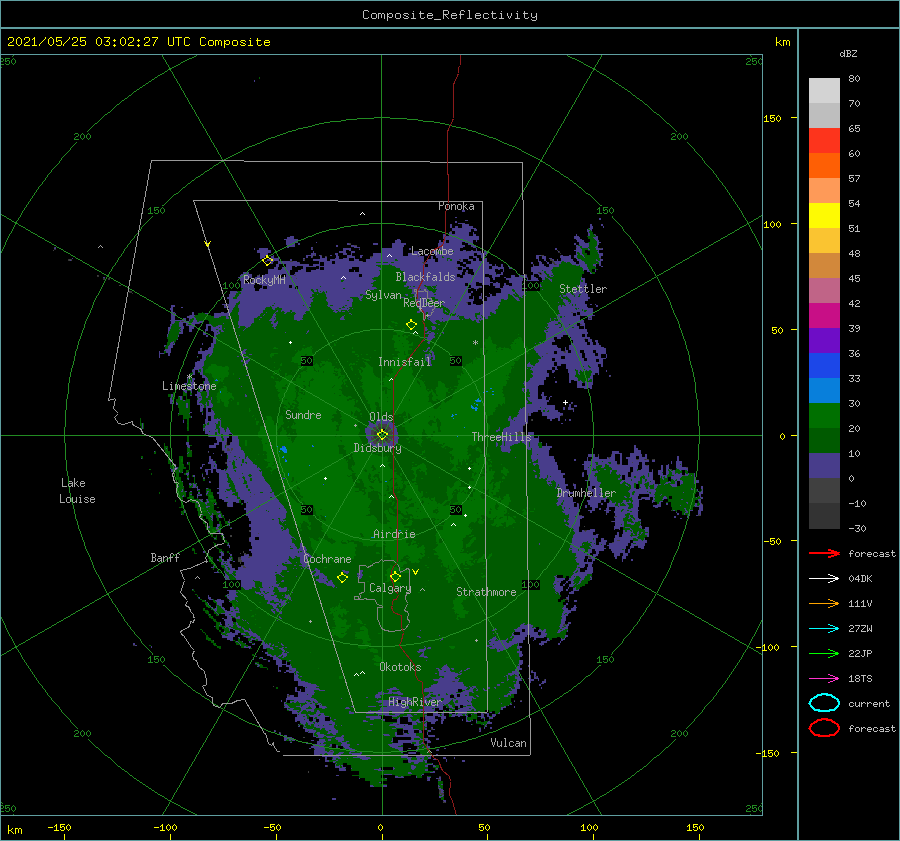900x841 pixels.
Task: Click the yellow 54 dBZ color swatch
Action: [824, 216]
